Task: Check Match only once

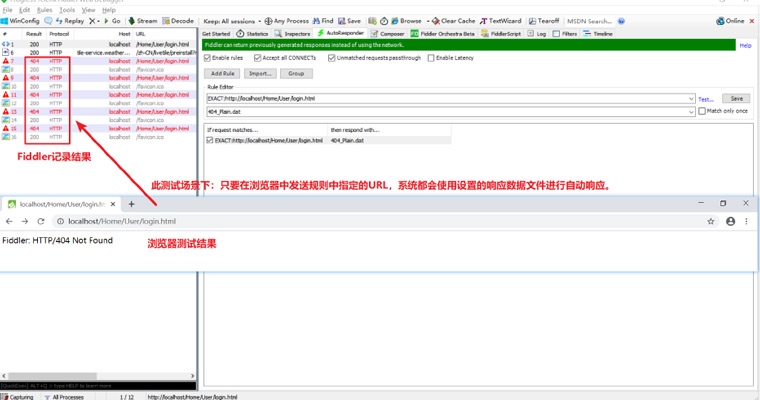Action: (x=702, y=111)
